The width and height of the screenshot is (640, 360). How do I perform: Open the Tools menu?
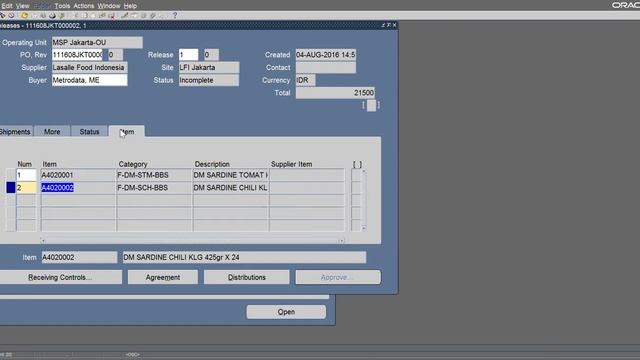tap(62, 6)
